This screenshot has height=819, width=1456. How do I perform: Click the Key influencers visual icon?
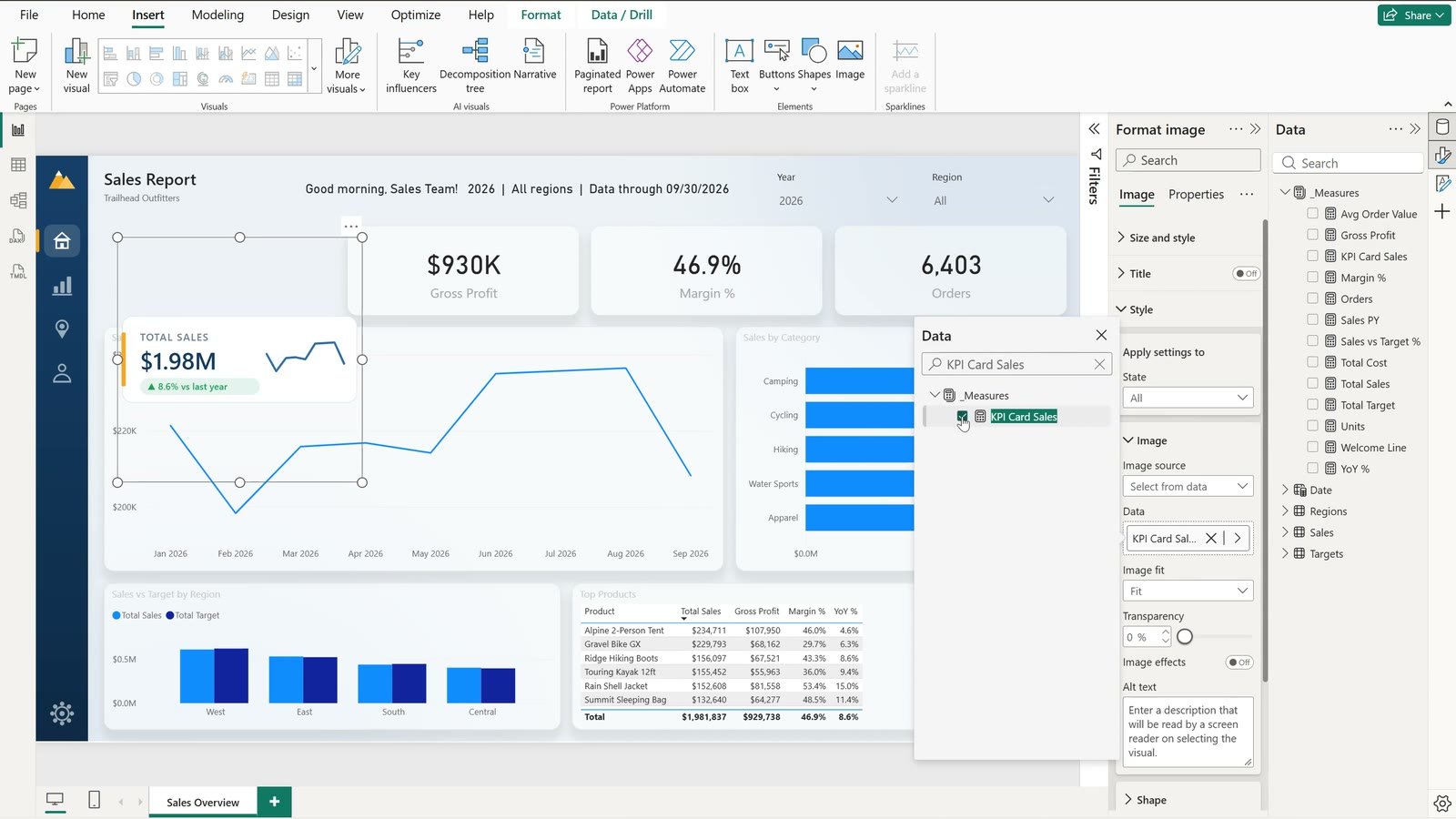click(x=411, y=66)
